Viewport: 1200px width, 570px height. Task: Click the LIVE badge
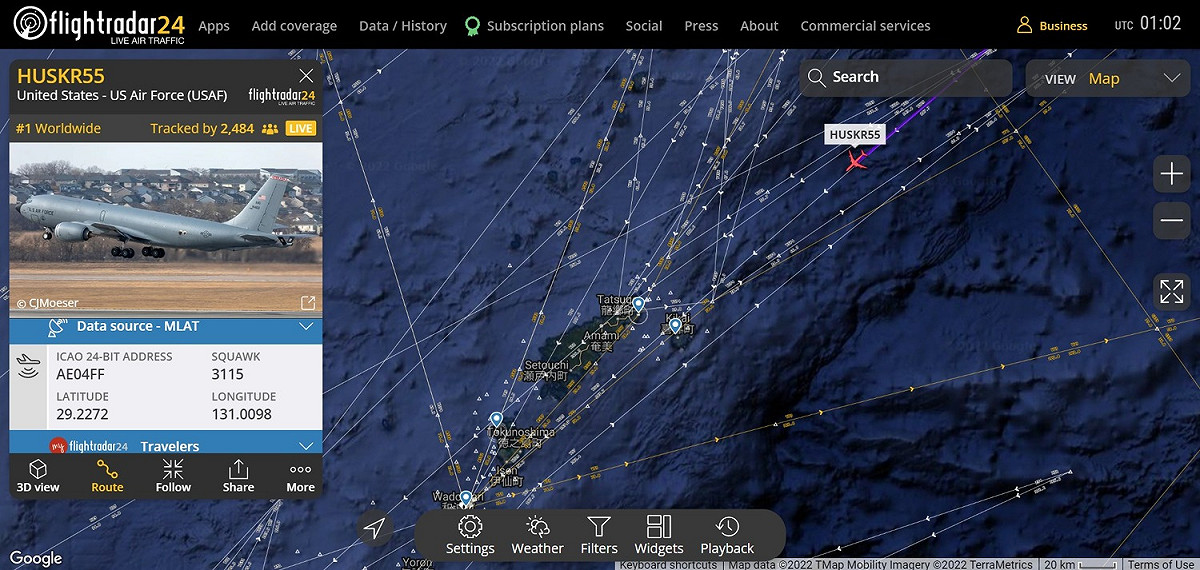300,128
